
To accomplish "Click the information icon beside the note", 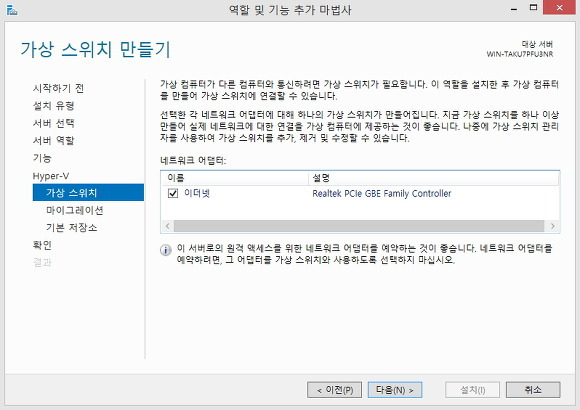I will [165, 251].
